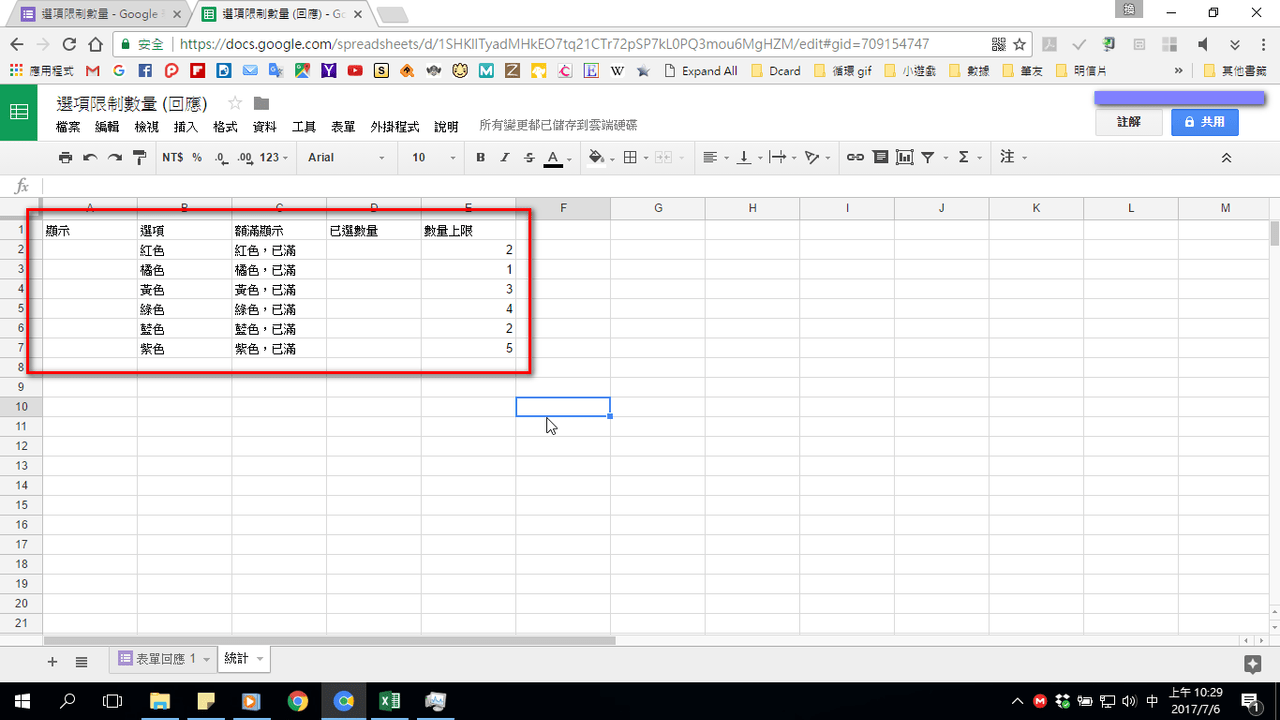Open the Dcard bookmarks folder
The width and height of the screenshot is (1280, 720).
tap(775, 71)
